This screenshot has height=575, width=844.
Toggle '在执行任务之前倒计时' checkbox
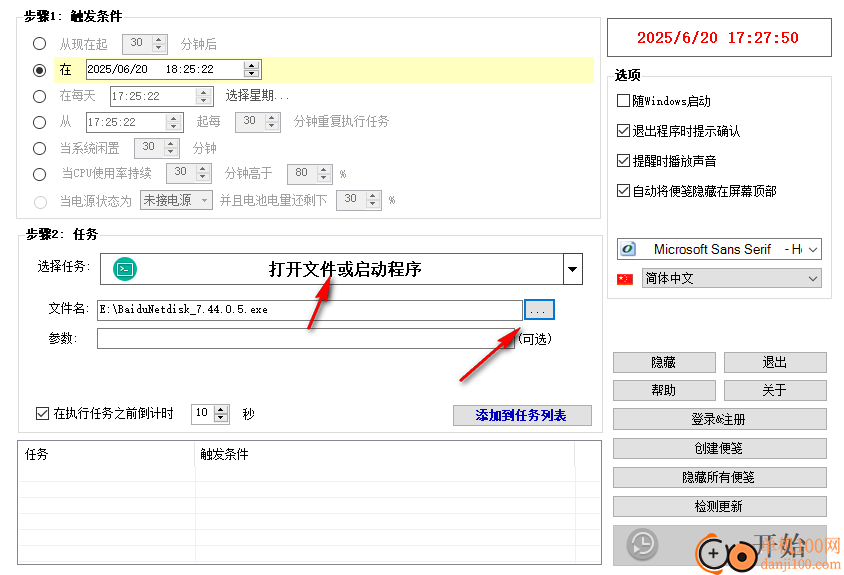click(42, 413)
